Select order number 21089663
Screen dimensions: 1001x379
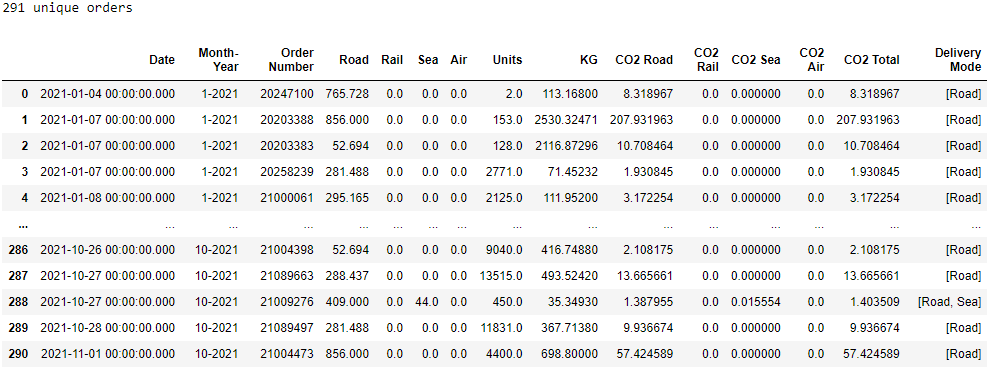pyautogui.click(x=287, y=276)
